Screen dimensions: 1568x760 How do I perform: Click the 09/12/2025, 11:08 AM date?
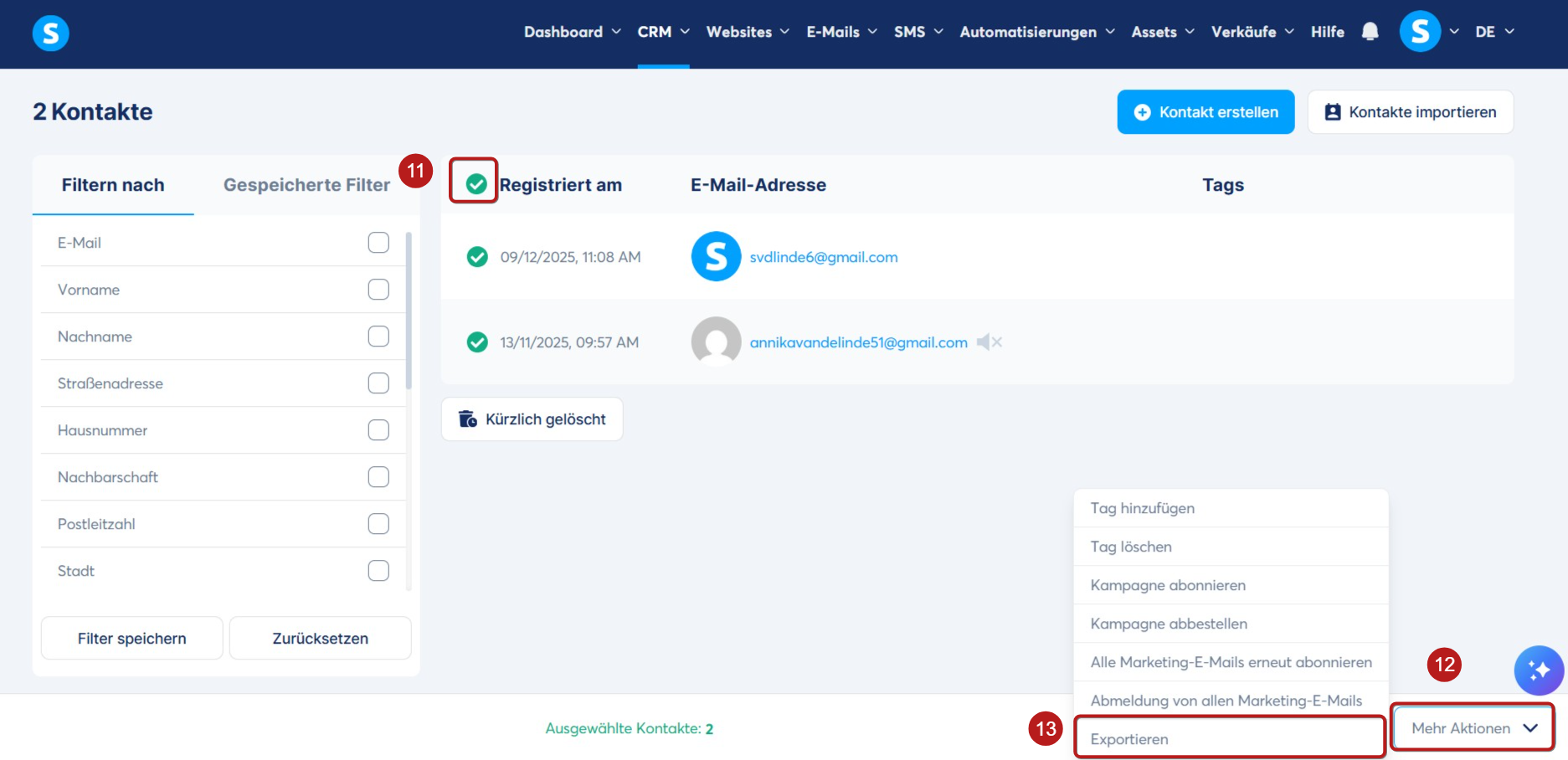(x=571, y=257)
